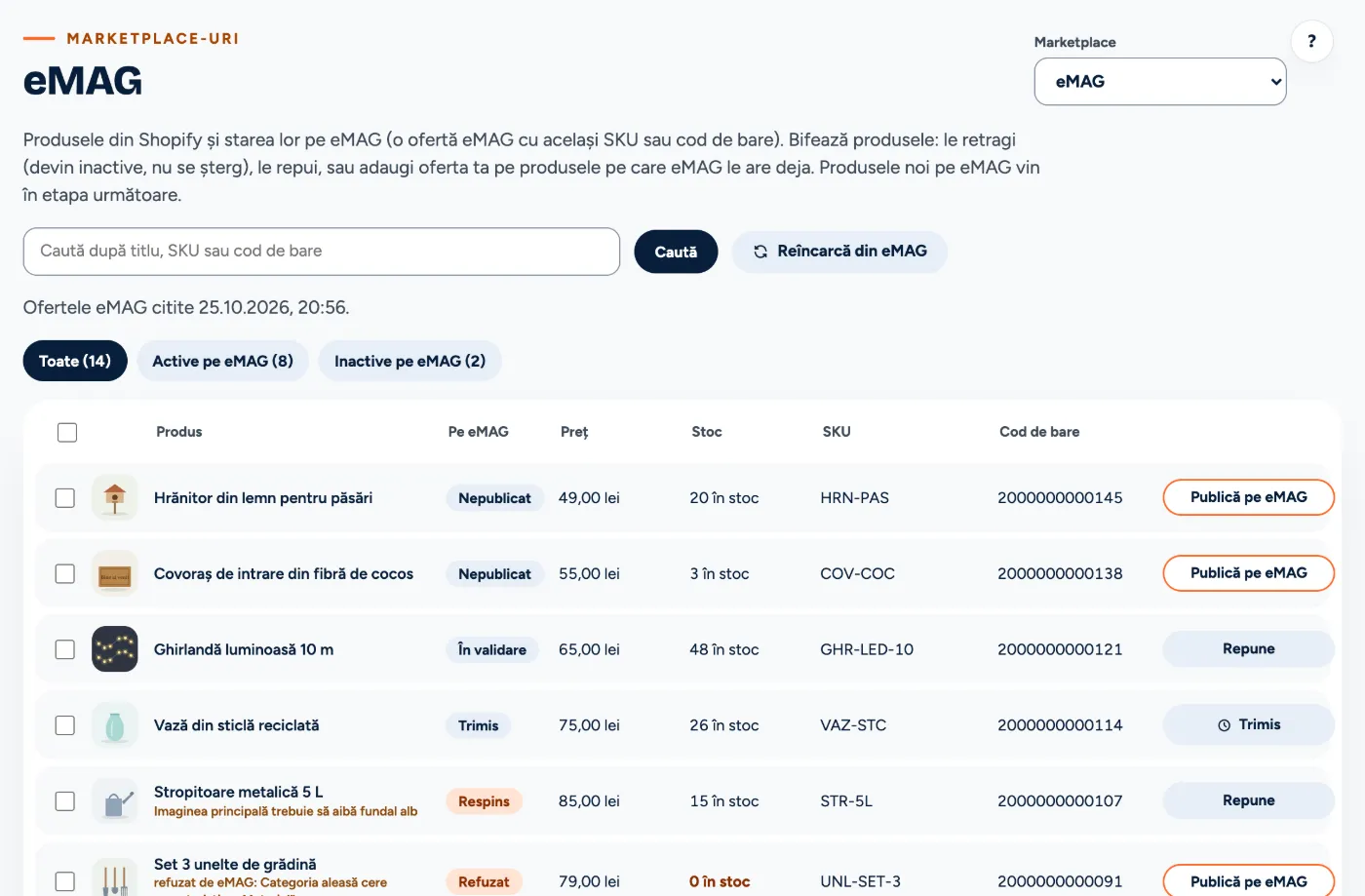Show the Inactive pe eMAG (2) tab

pyautogui.click(x=409, y=361)
